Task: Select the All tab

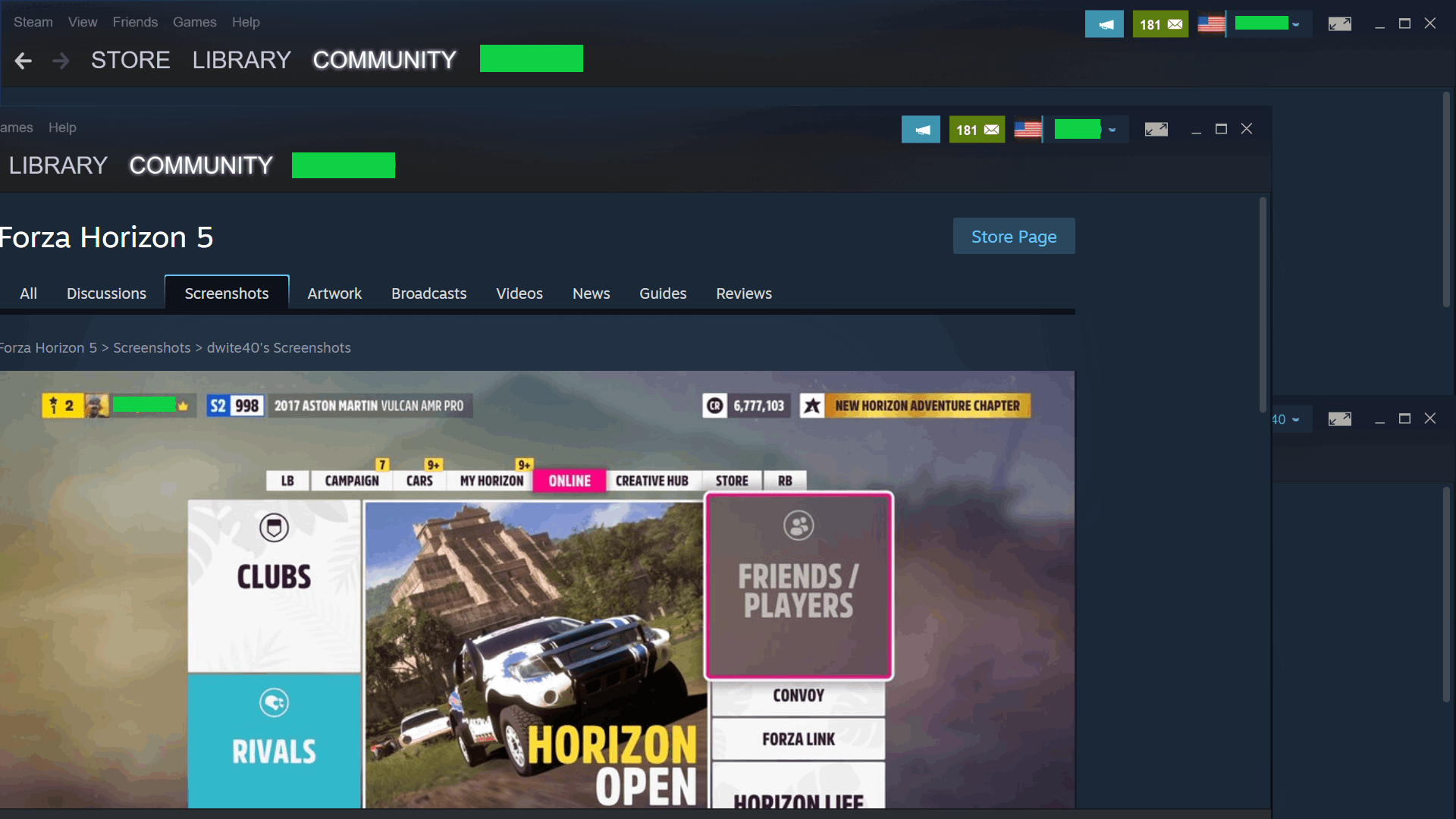Action: point(28,293)
